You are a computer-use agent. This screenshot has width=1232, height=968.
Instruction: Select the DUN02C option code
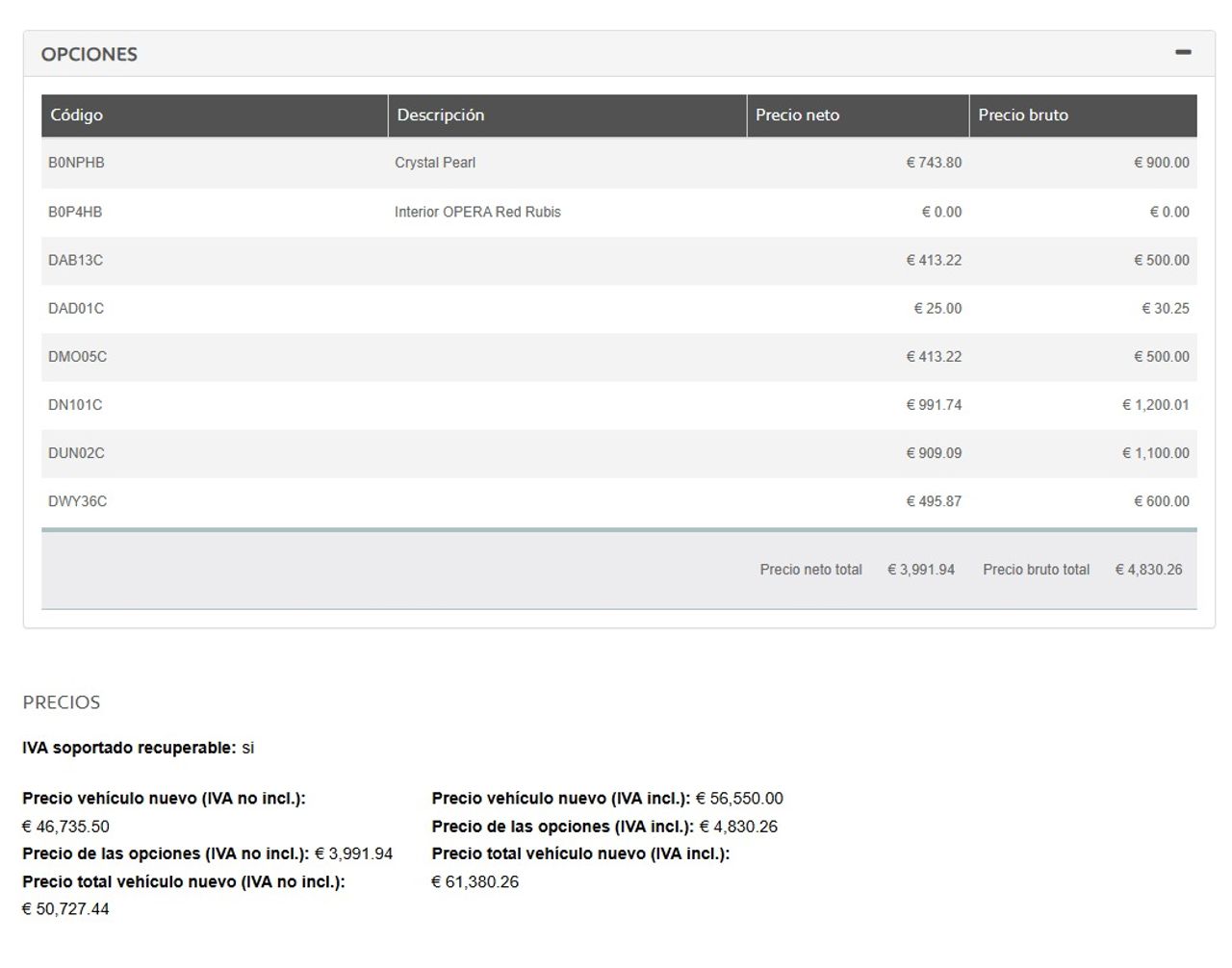(x=76, y=453)
